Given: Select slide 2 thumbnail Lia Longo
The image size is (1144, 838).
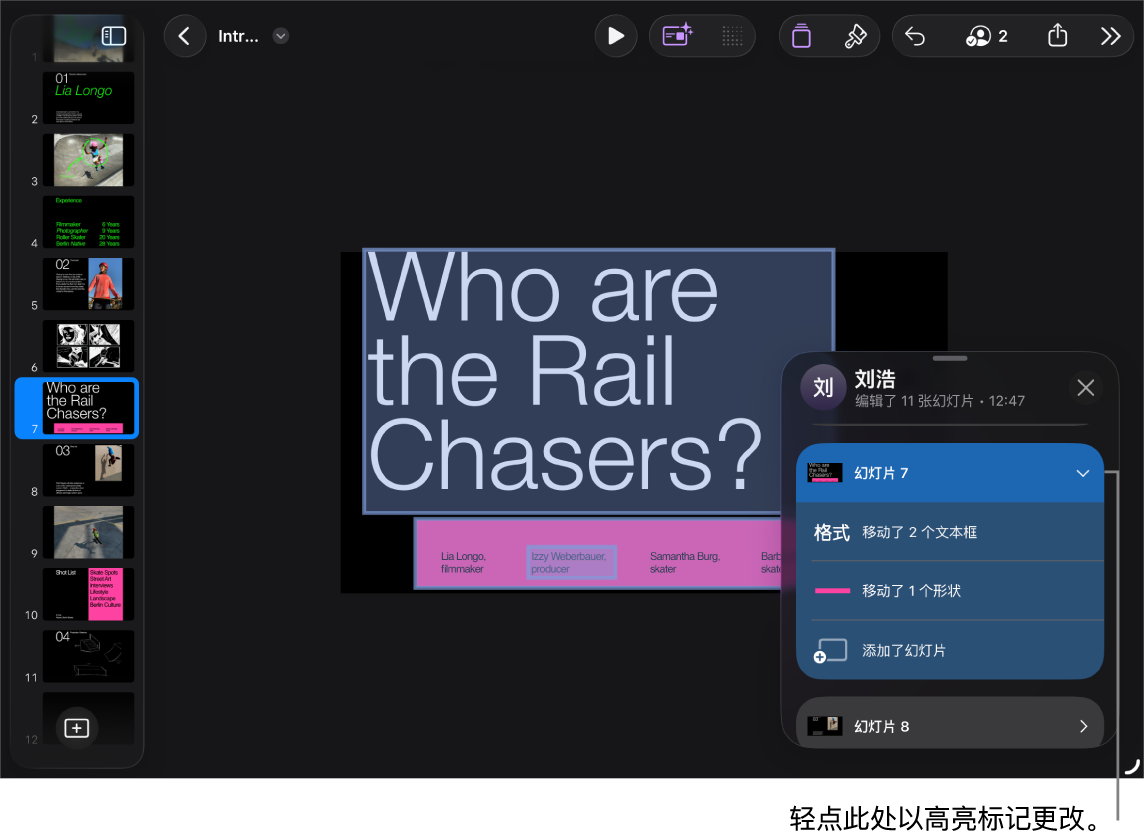Looking at the screenshot, I should point(88,98).
